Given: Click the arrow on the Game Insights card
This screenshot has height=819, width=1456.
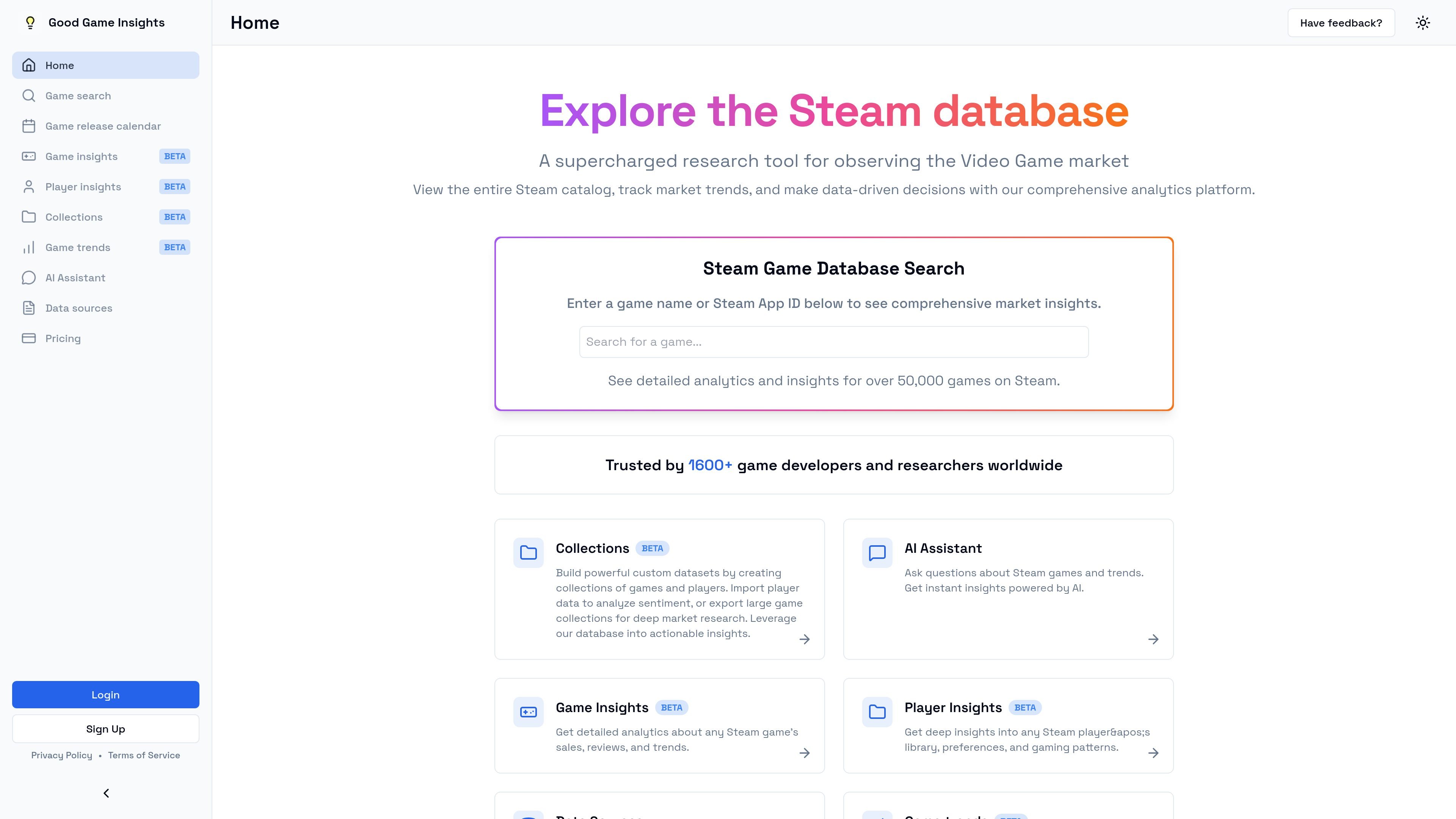Looking at the screenshot, I should 805,753.
